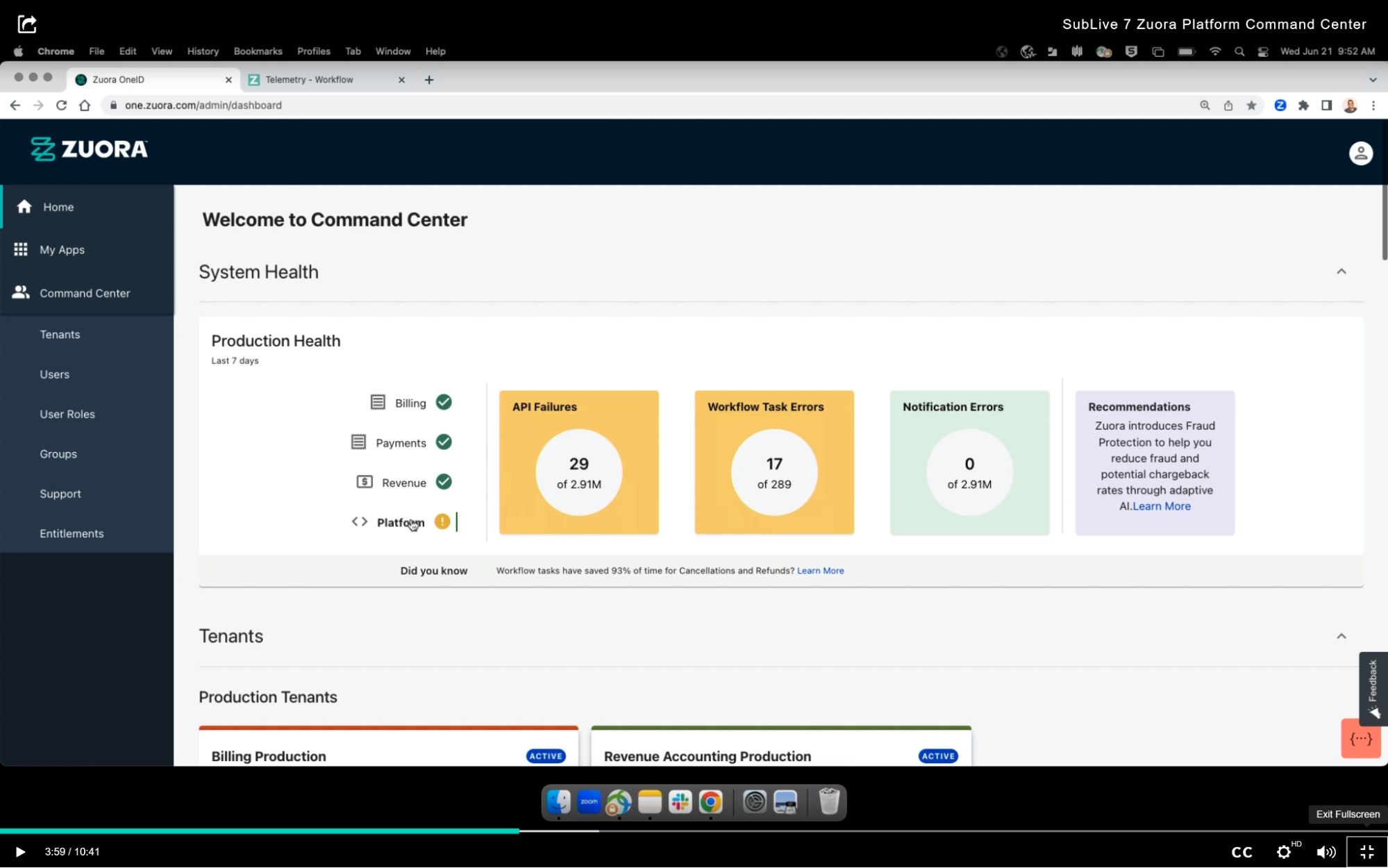This screenshot has height=868, width=1388.
Task: Switch to Telemetry - Workflow tab
Action: pyautogui.click(x=310, y=80)
